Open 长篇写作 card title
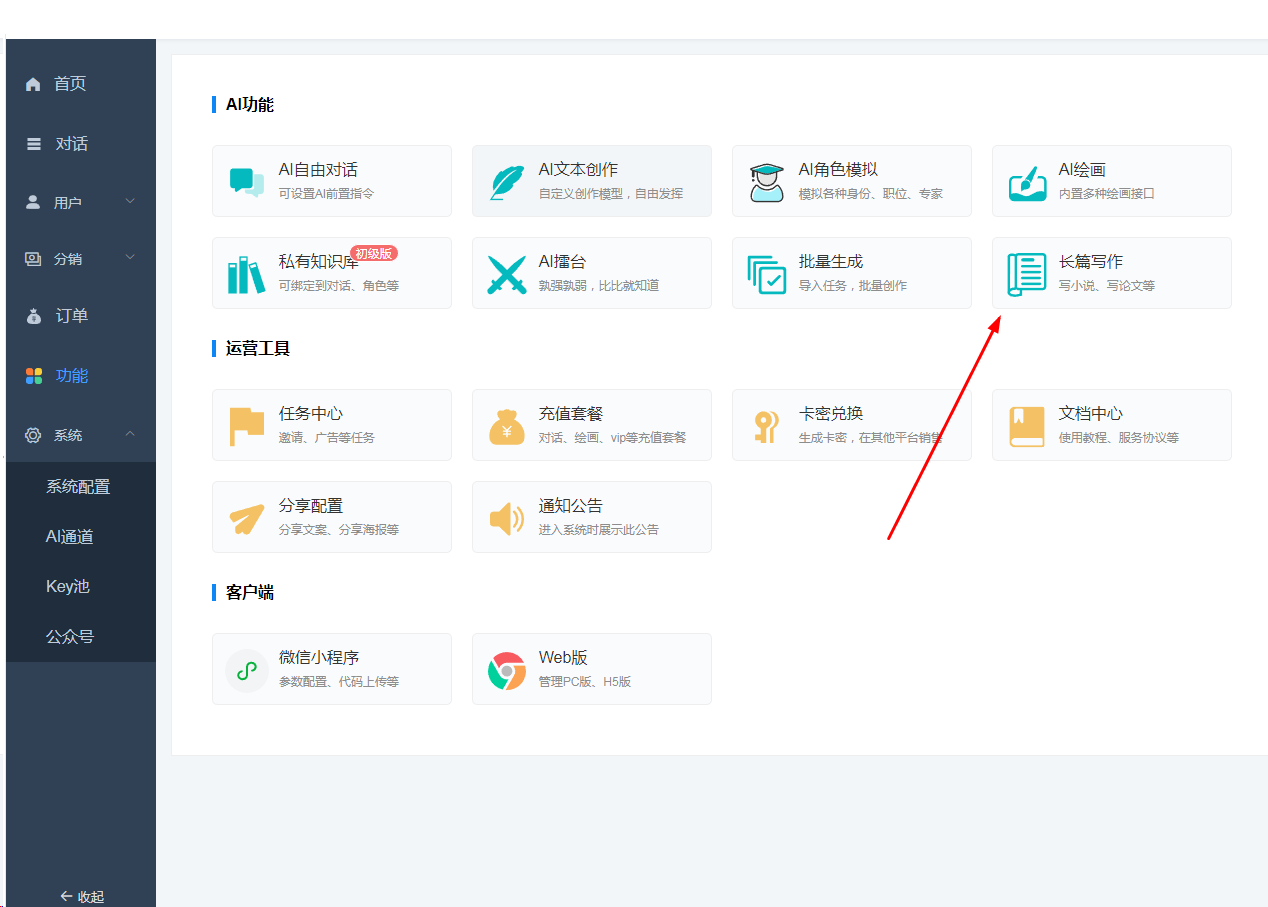Screen dimensions: 1268x907 coord(1091,262)
